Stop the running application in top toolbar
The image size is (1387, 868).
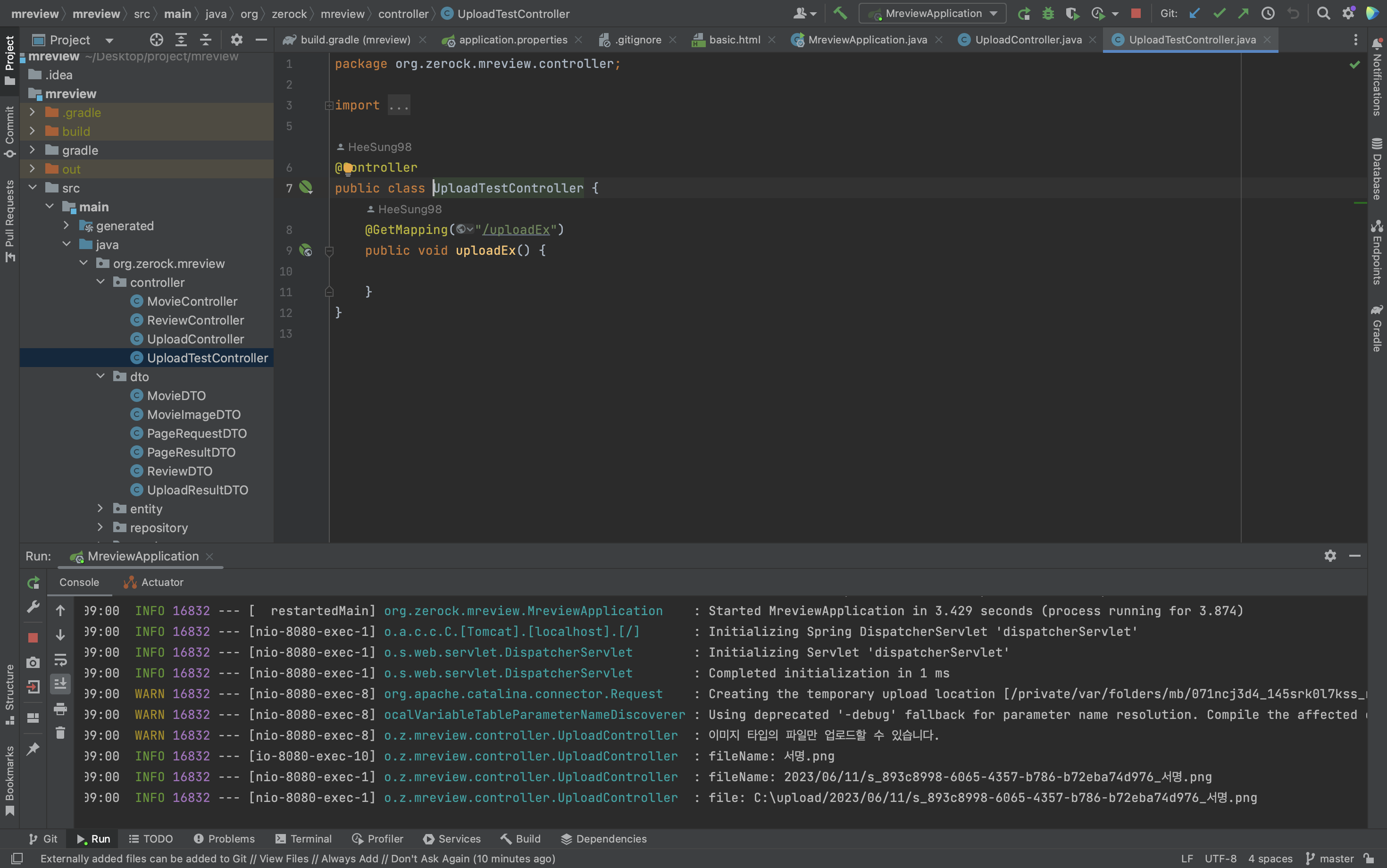click(x=1136, y=14)
